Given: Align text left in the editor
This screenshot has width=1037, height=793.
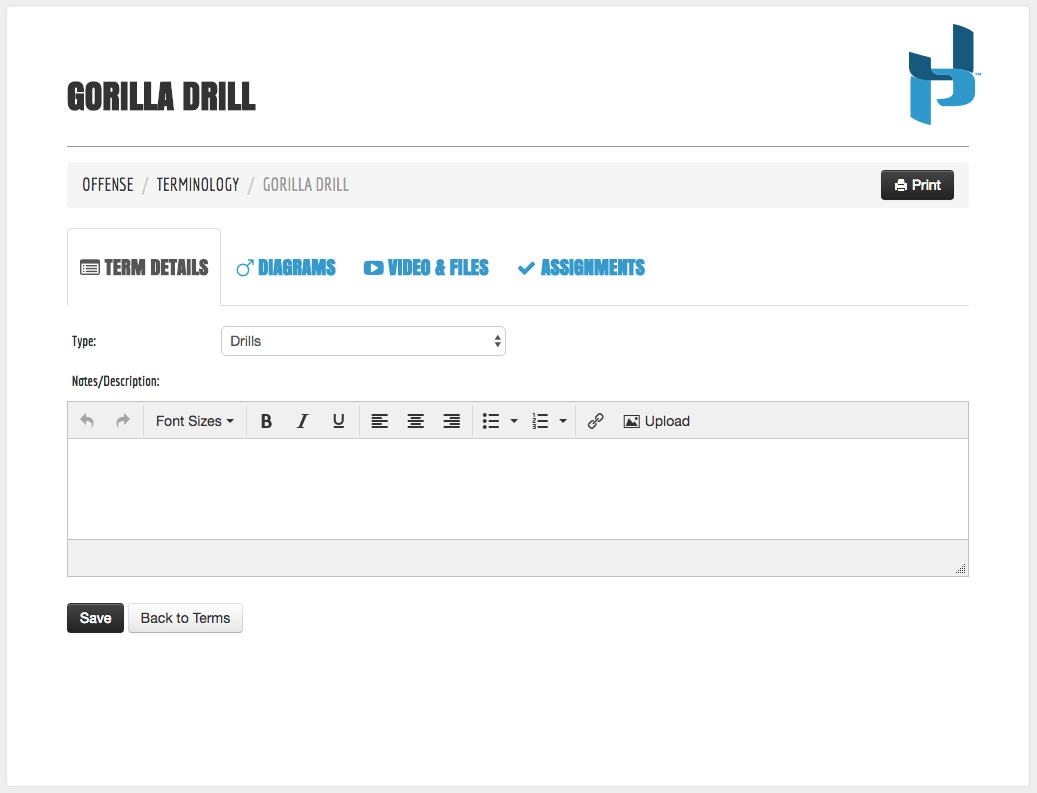Looking at the screenshot, I should coord(380,421).
